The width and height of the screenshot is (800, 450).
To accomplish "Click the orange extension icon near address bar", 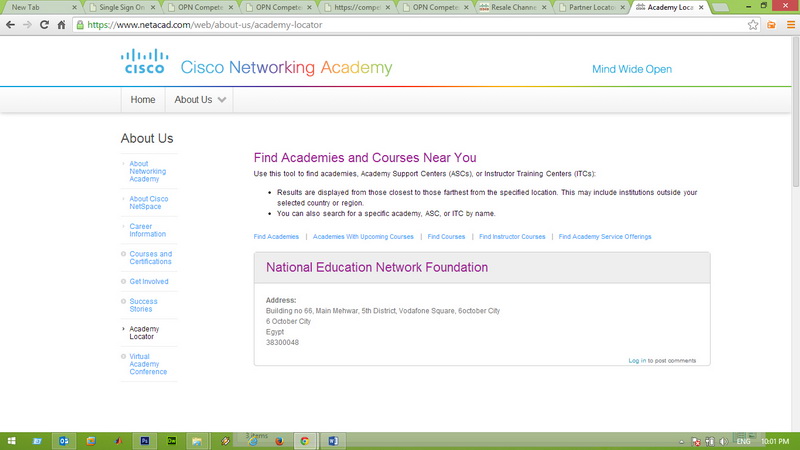I will pos(771,24).
